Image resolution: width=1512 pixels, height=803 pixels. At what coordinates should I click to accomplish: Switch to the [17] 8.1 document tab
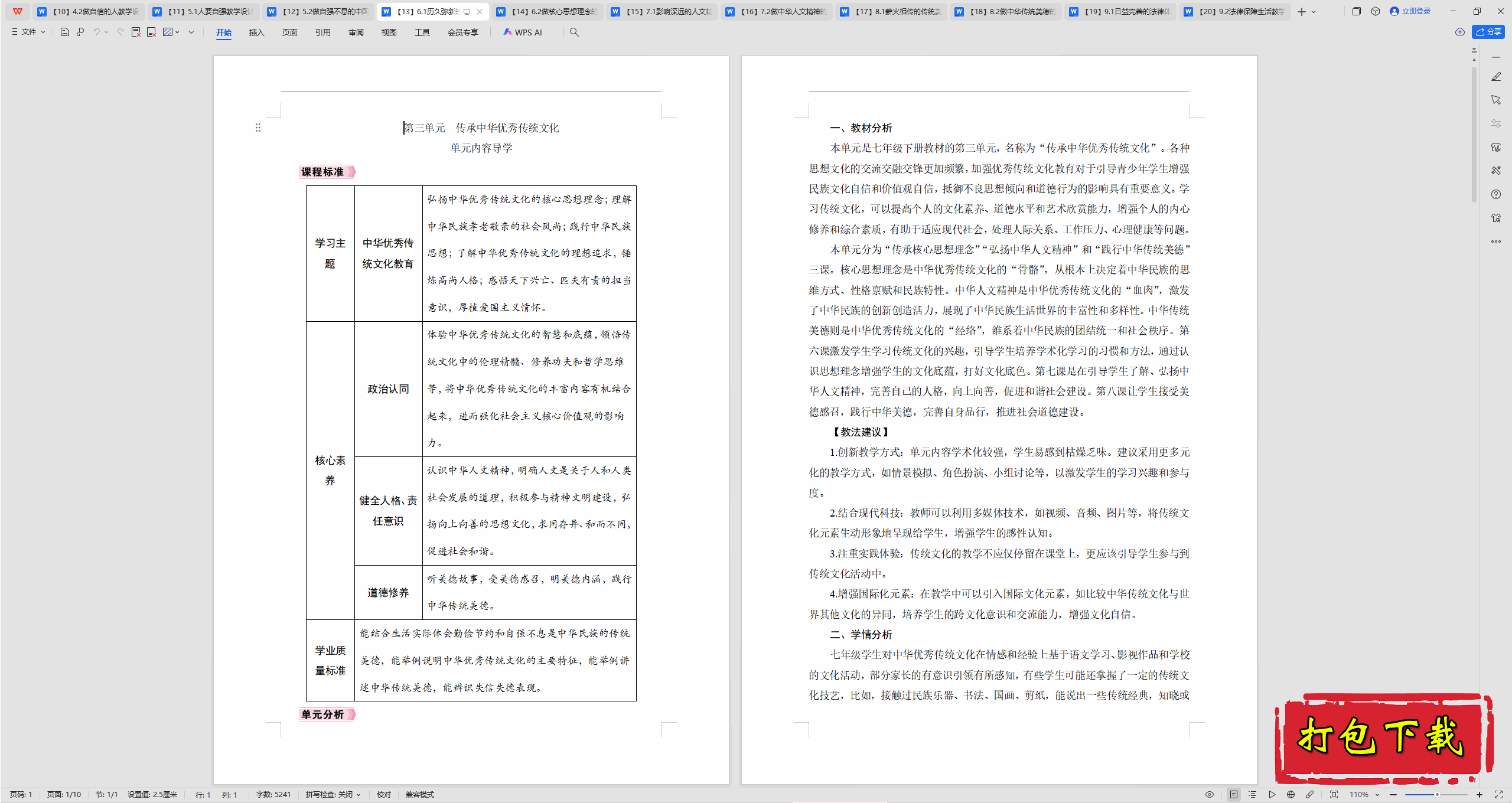[891, 11]
